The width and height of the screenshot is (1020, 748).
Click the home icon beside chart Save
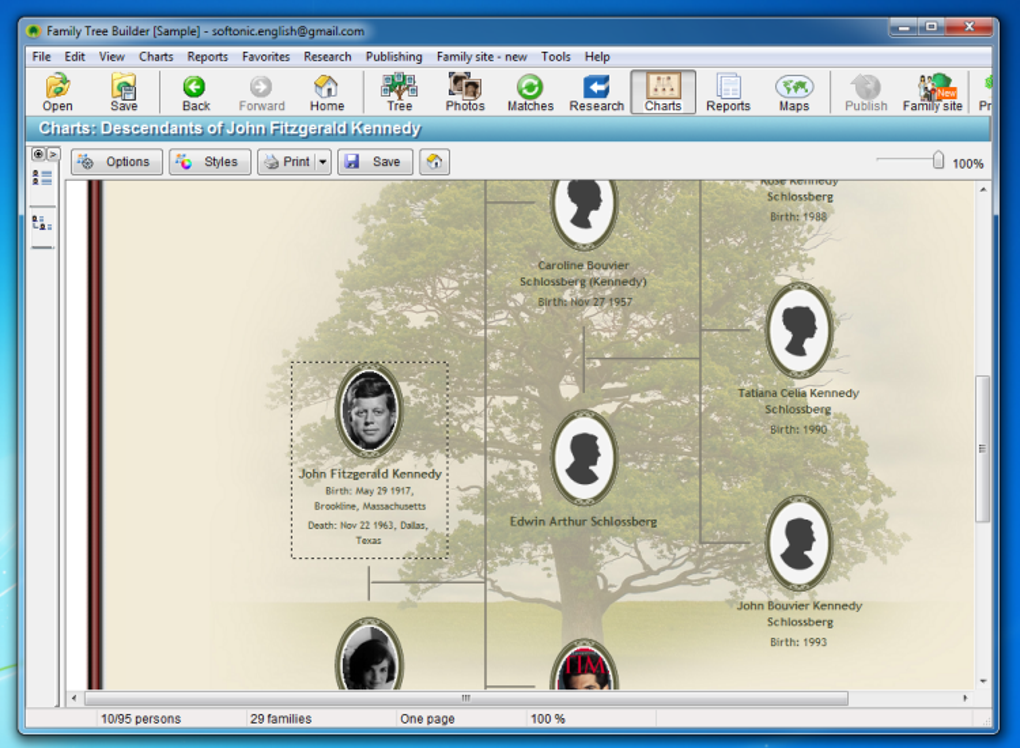434,162
